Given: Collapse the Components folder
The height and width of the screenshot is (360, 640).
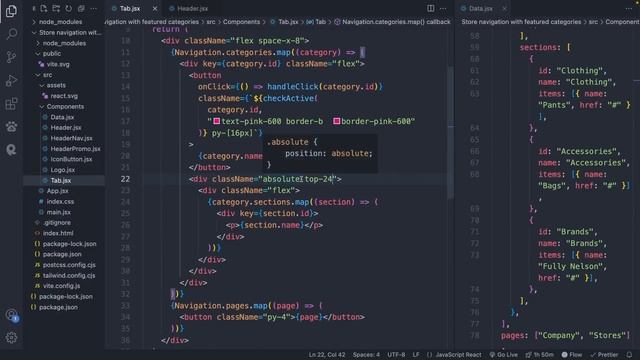Looking at the screenshot, I should 65,107.
